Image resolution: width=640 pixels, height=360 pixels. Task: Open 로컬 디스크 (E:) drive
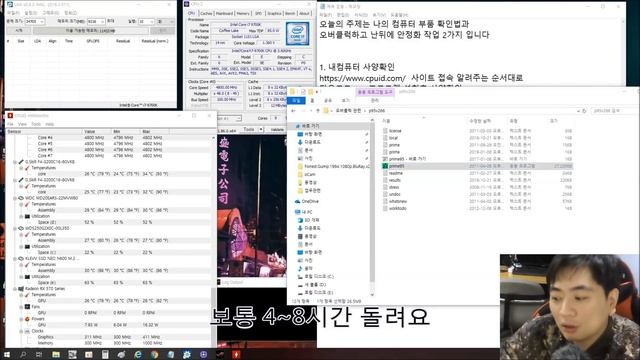(x=316, y=292)
